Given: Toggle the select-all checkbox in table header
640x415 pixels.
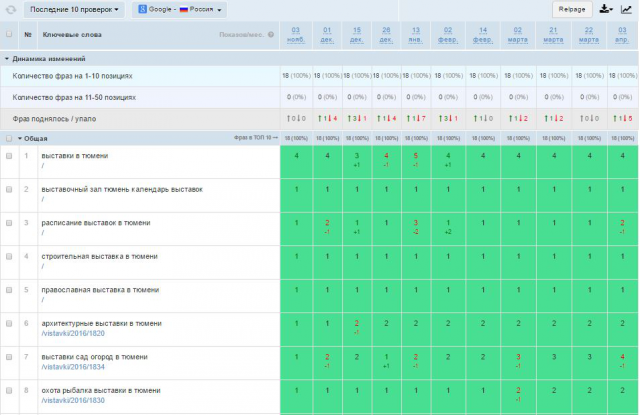Looking at the screenshot, I should click(x=9, y=34).
